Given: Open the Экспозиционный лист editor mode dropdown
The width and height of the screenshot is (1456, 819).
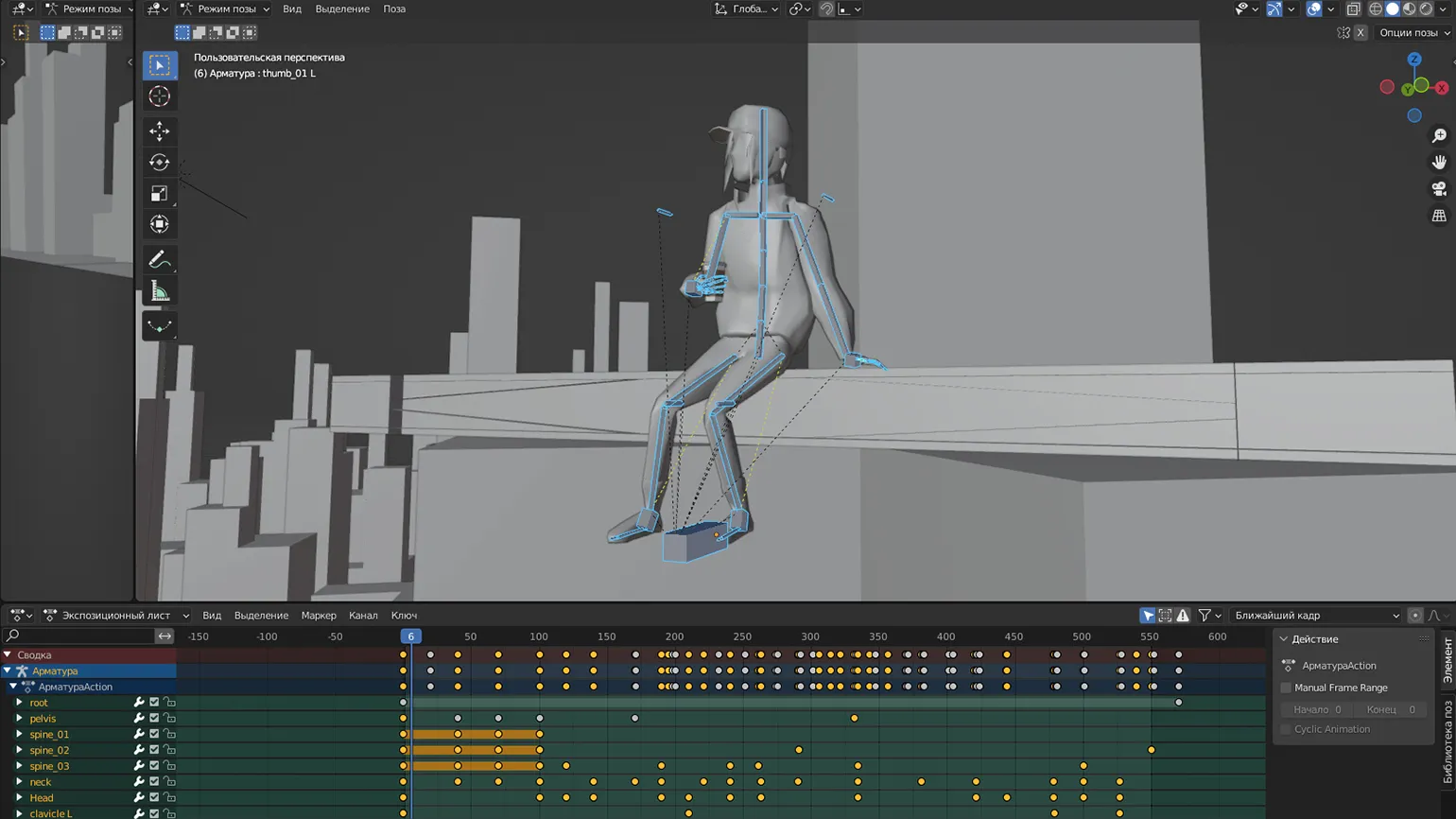Looking at the screenshot, I should coord(117,616).
